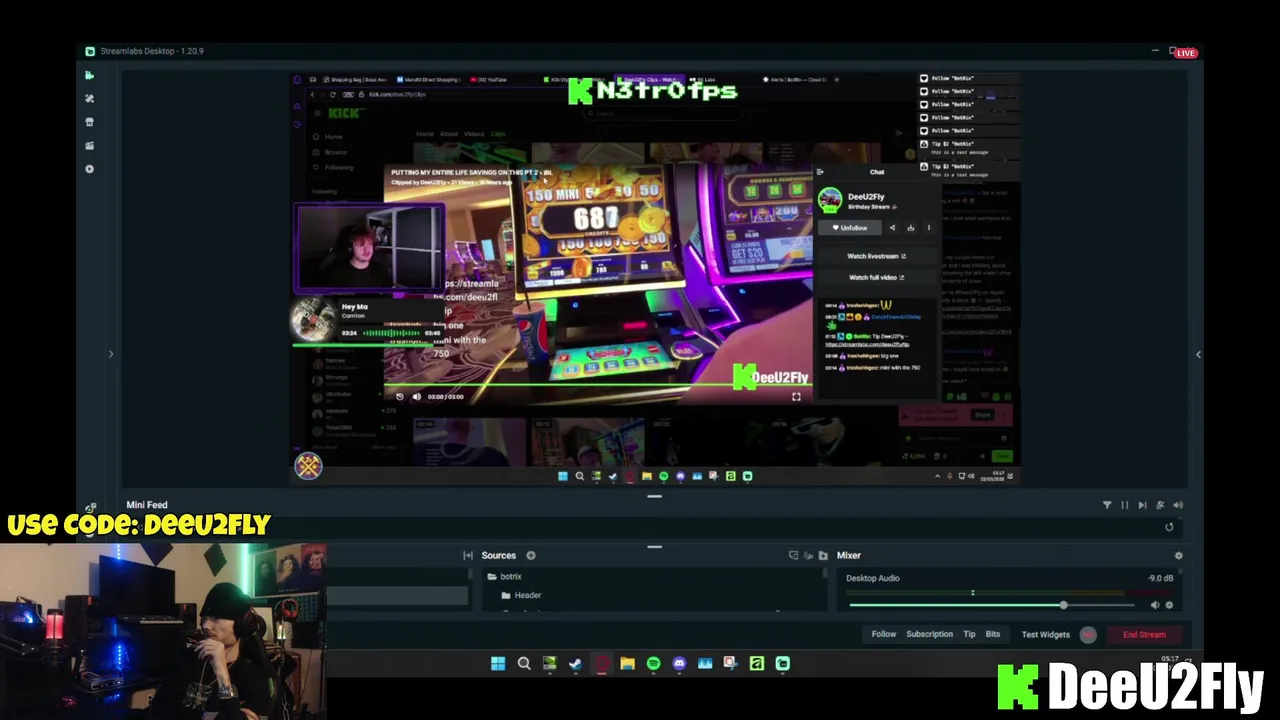Click the Add Source plus icon

(531, 555)
